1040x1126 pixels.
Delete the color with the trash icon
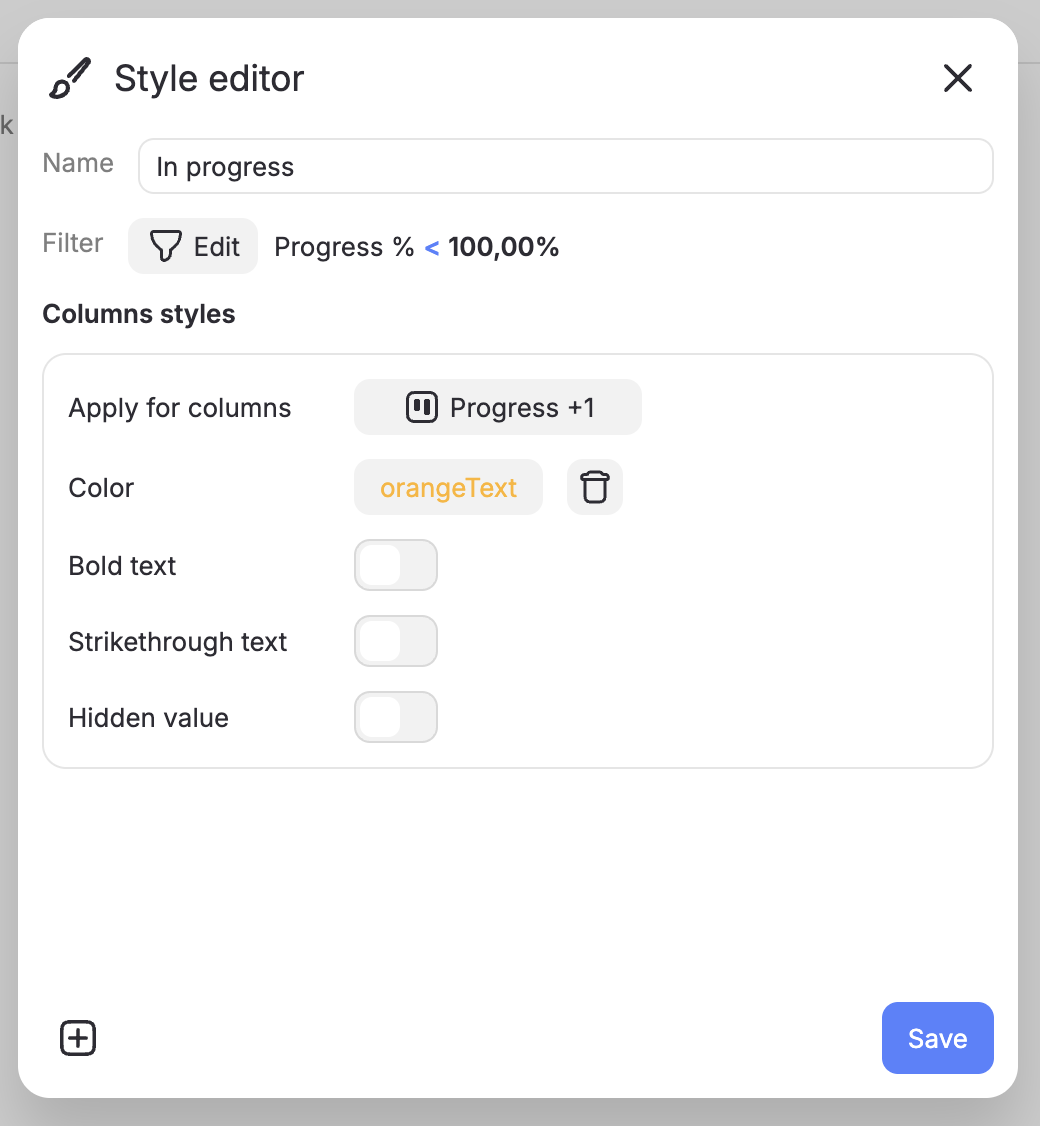(x=595, y=488)
